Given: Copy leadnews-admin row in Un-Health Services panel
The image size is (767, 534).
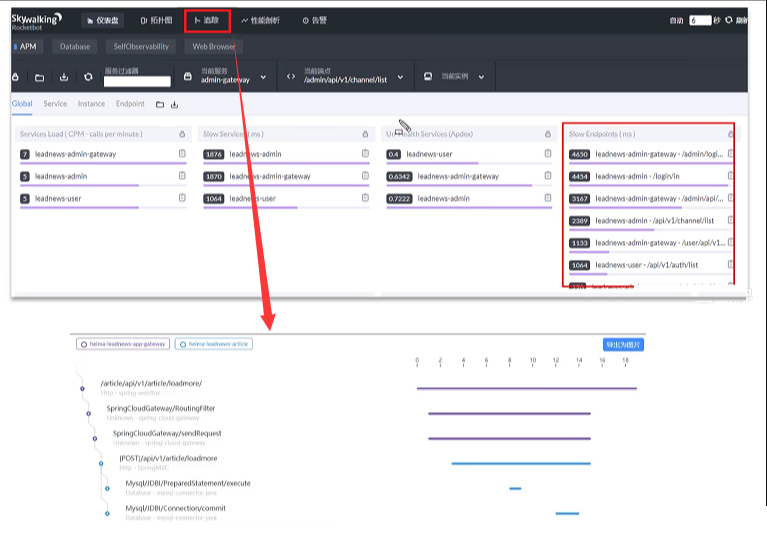Looking at the screenshot, I should coord(548,198).
